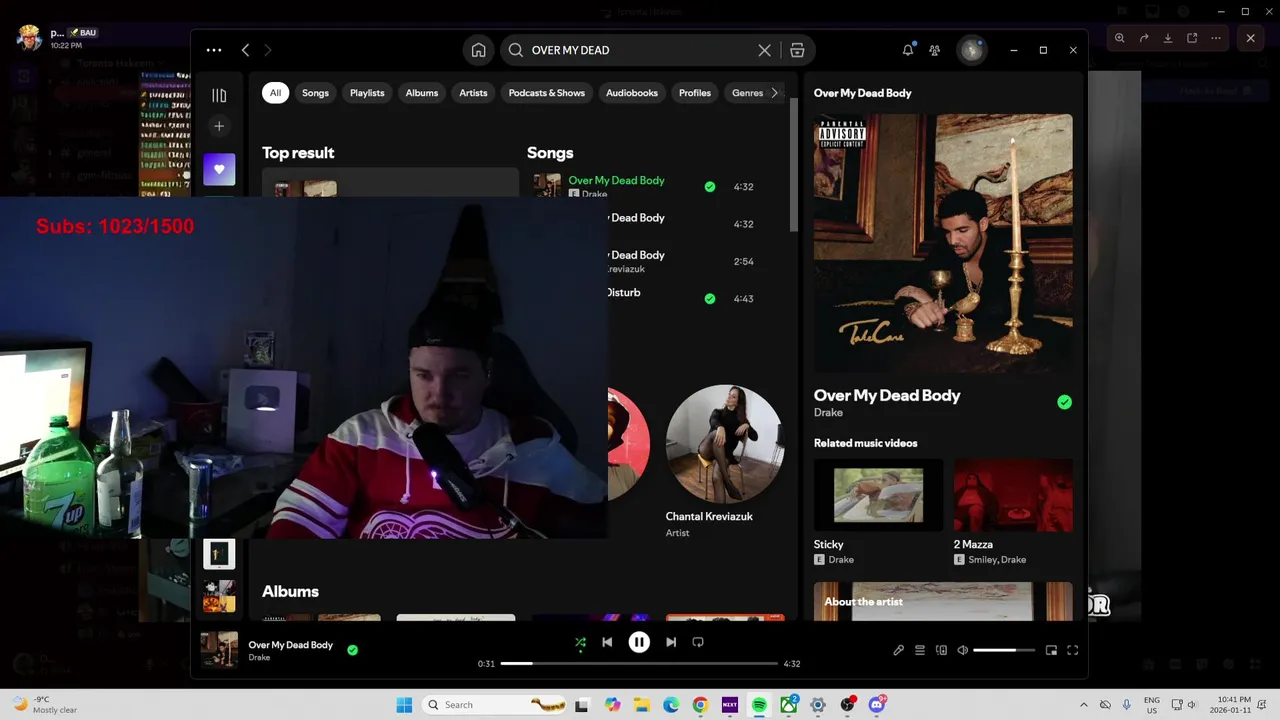Open Chantal Kreviazuk artist card
This screenshot has width=1280, height=720.
coord(724,461)
